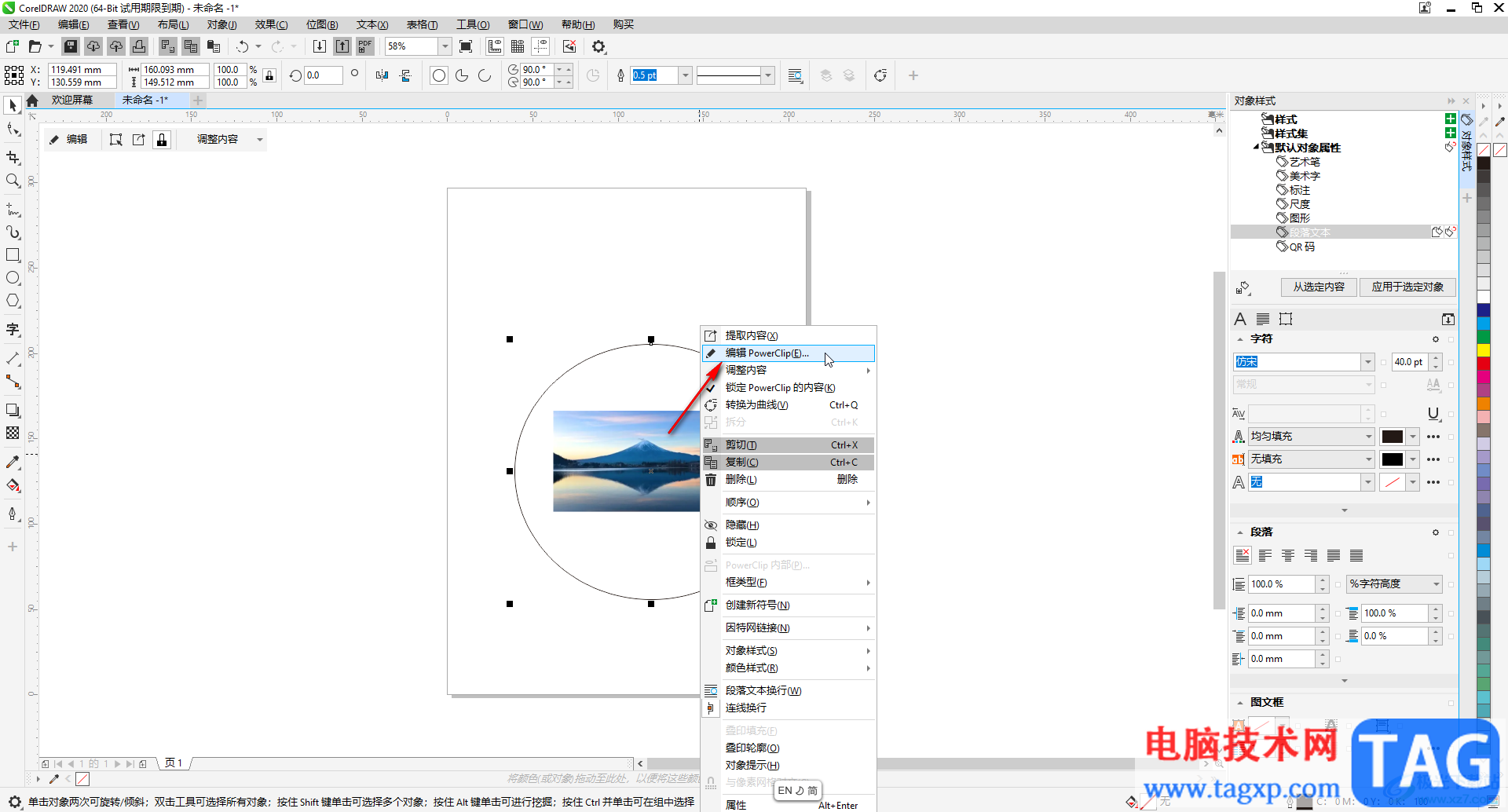
Task: Switch ellipse shape to Pie
Action: 462,75
